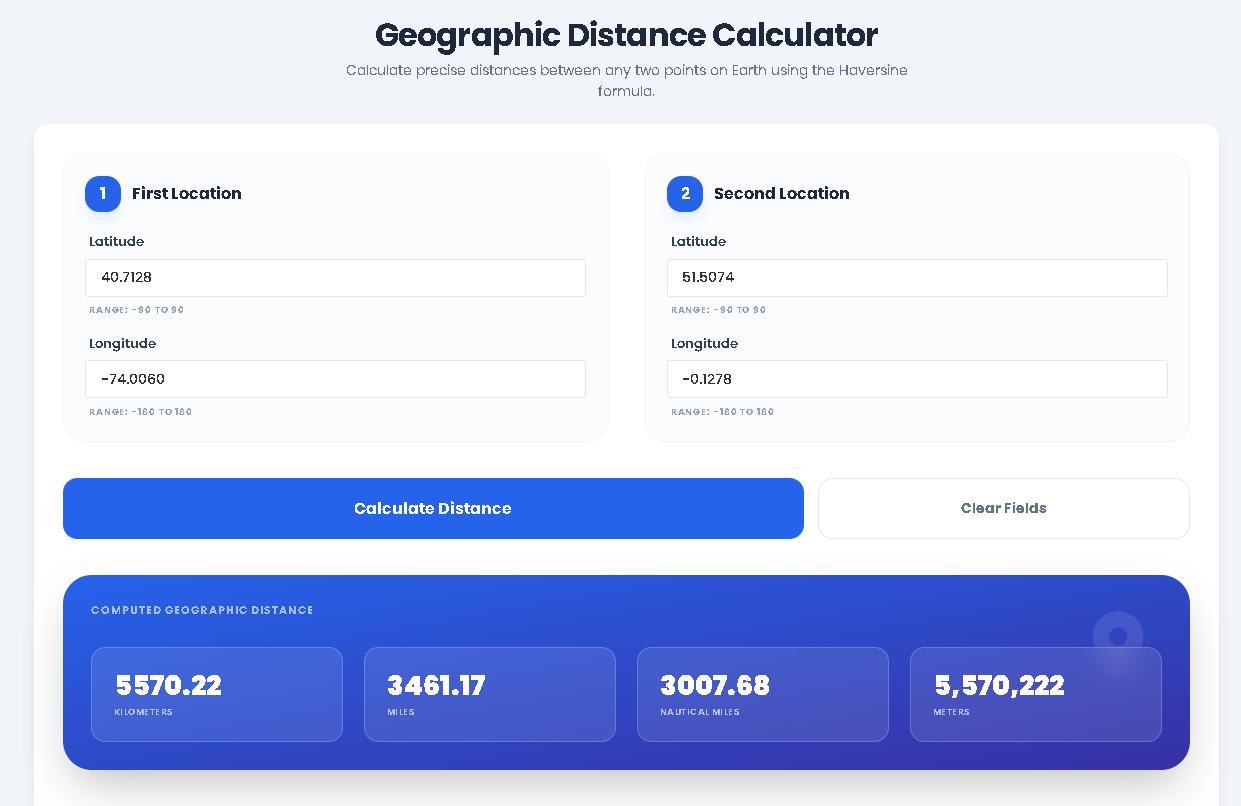Click the First Location card header
Screen dimensions: 1241x806
[186, 193]
